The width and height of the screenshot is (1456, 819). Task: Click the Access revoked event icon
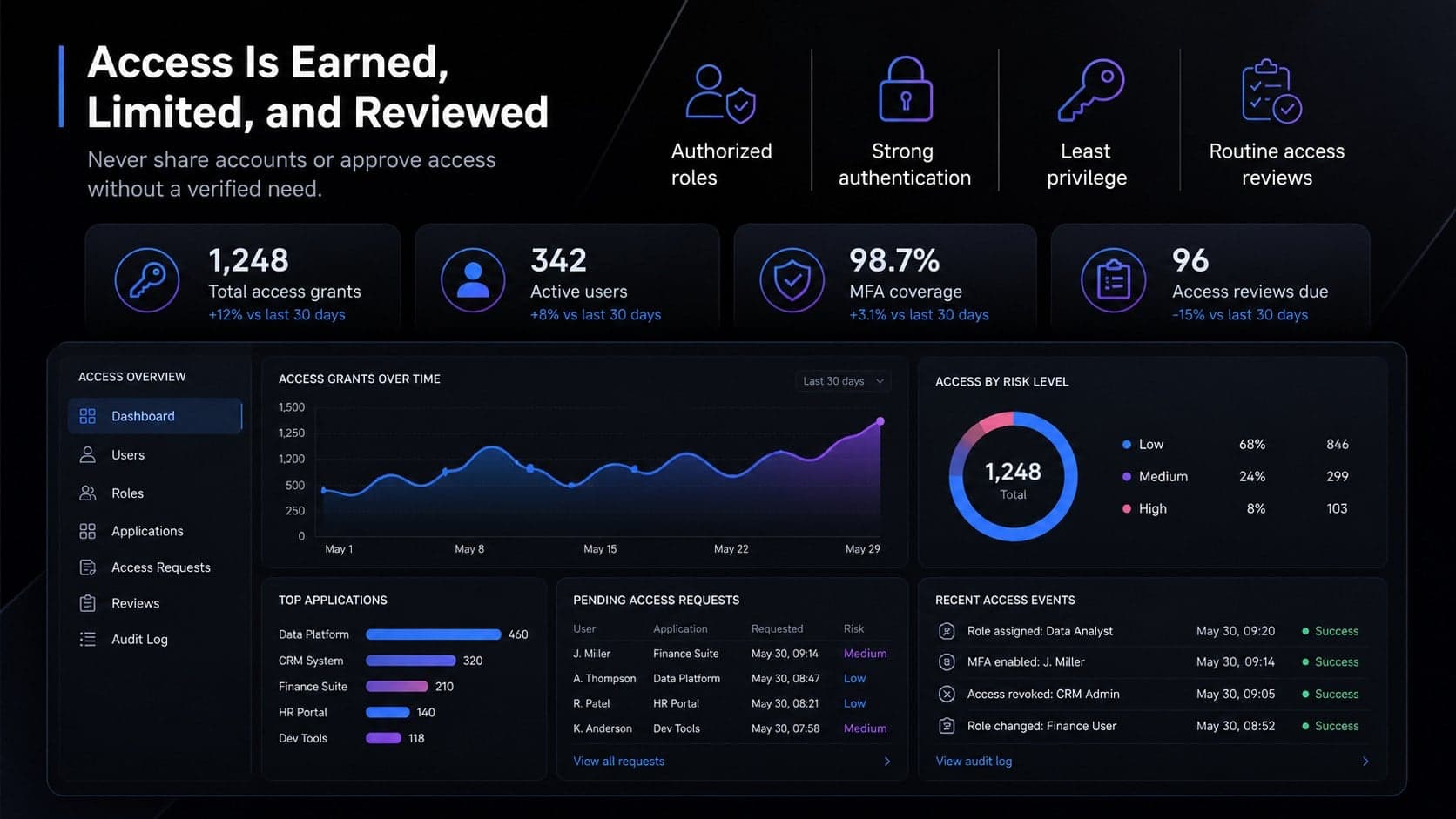click(947, 694)
